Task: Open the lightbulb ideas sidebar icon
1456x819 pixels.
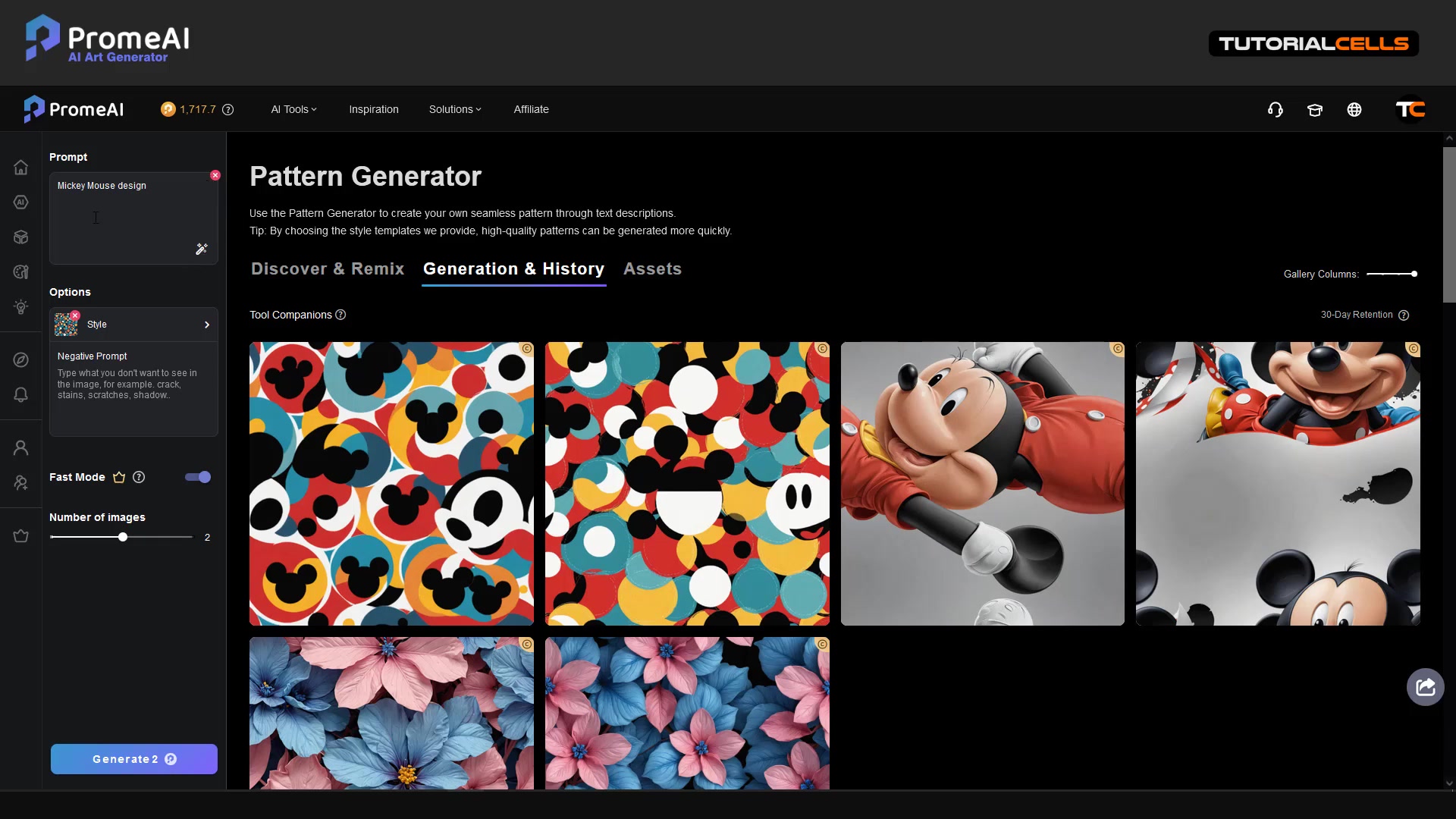Action: coord(21,307)
